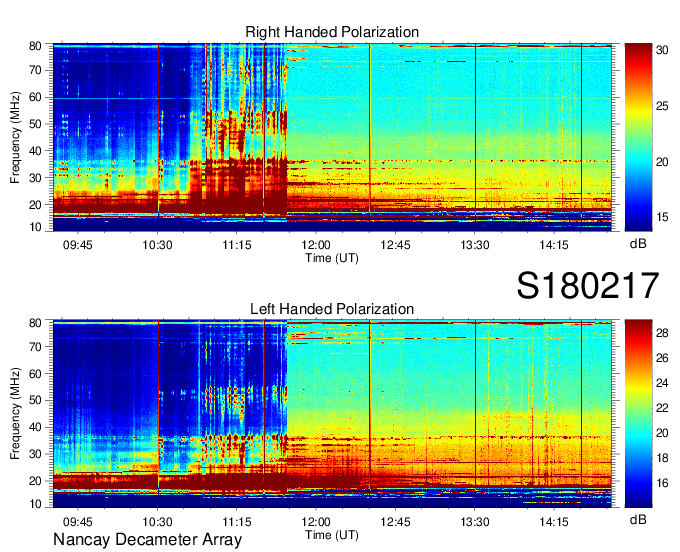Click the right-handed polarization spectrogram plot
Screen dimensions: 680x552
(x=332, y=137)
